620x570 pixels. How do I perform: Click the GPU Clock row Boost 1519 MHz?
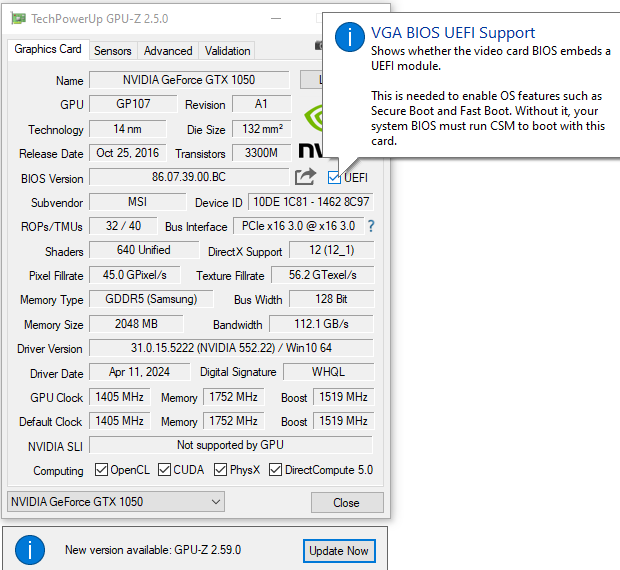343,397
